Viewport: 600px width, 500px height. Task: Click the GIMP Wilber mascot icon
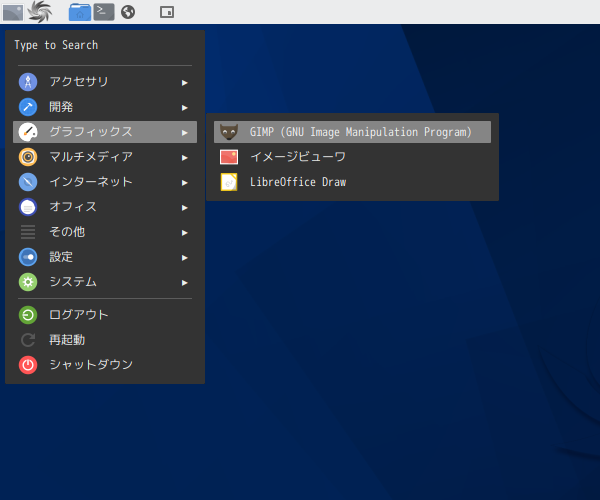click(x=229, y=132)
